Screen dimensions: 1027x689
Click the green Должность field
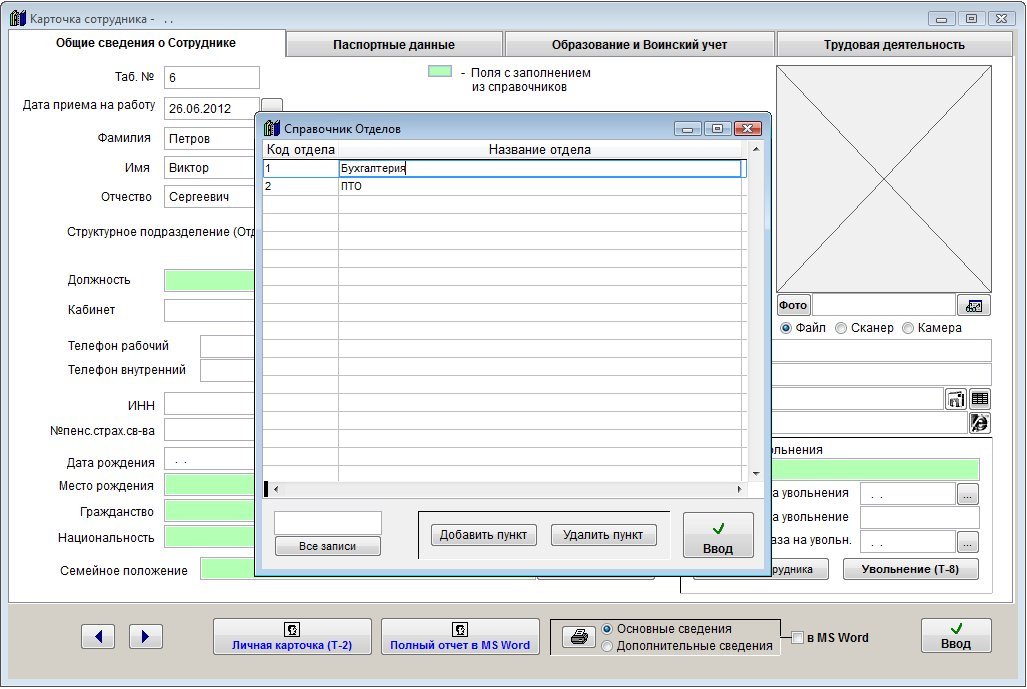210,280
